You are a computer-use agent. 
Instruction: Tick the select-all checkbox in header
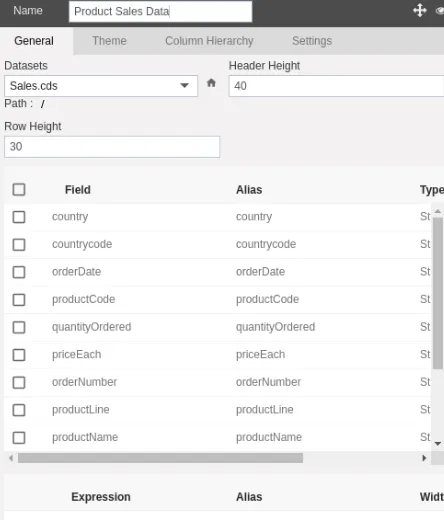pyautogui.click(x=19, y=189)
